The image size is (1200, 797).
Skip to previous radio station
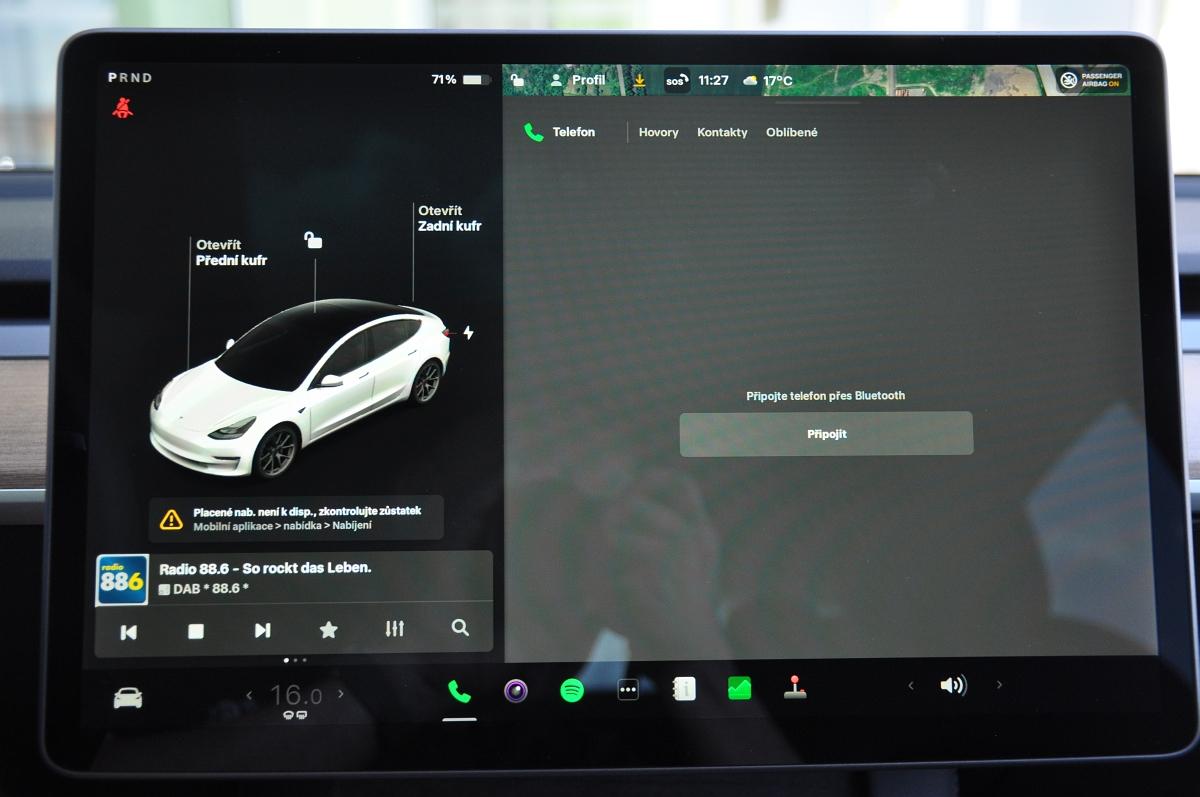click(129, 631)
